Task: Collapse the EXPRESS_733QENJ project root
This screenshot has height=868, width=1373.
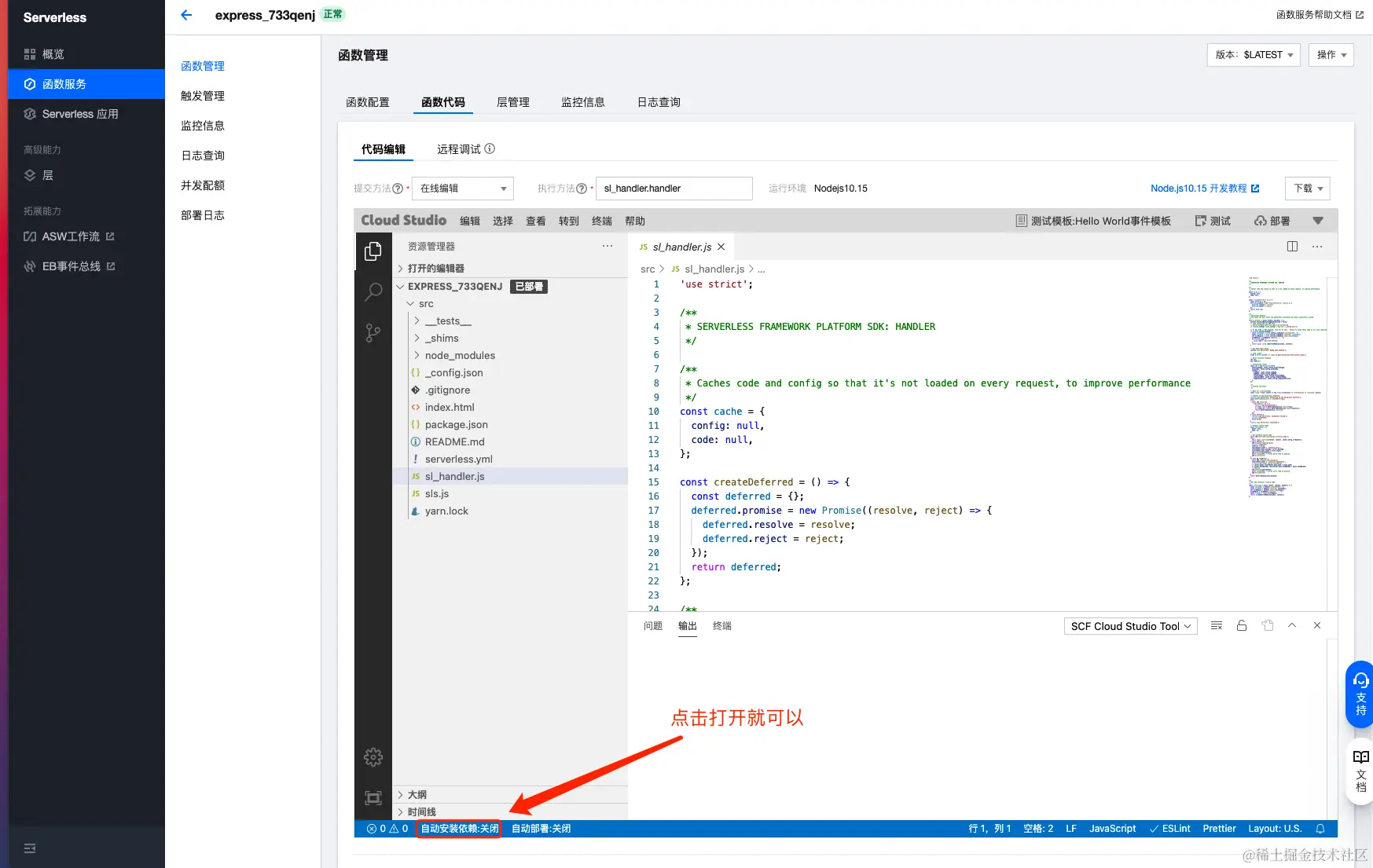Action: click(510, 287)
